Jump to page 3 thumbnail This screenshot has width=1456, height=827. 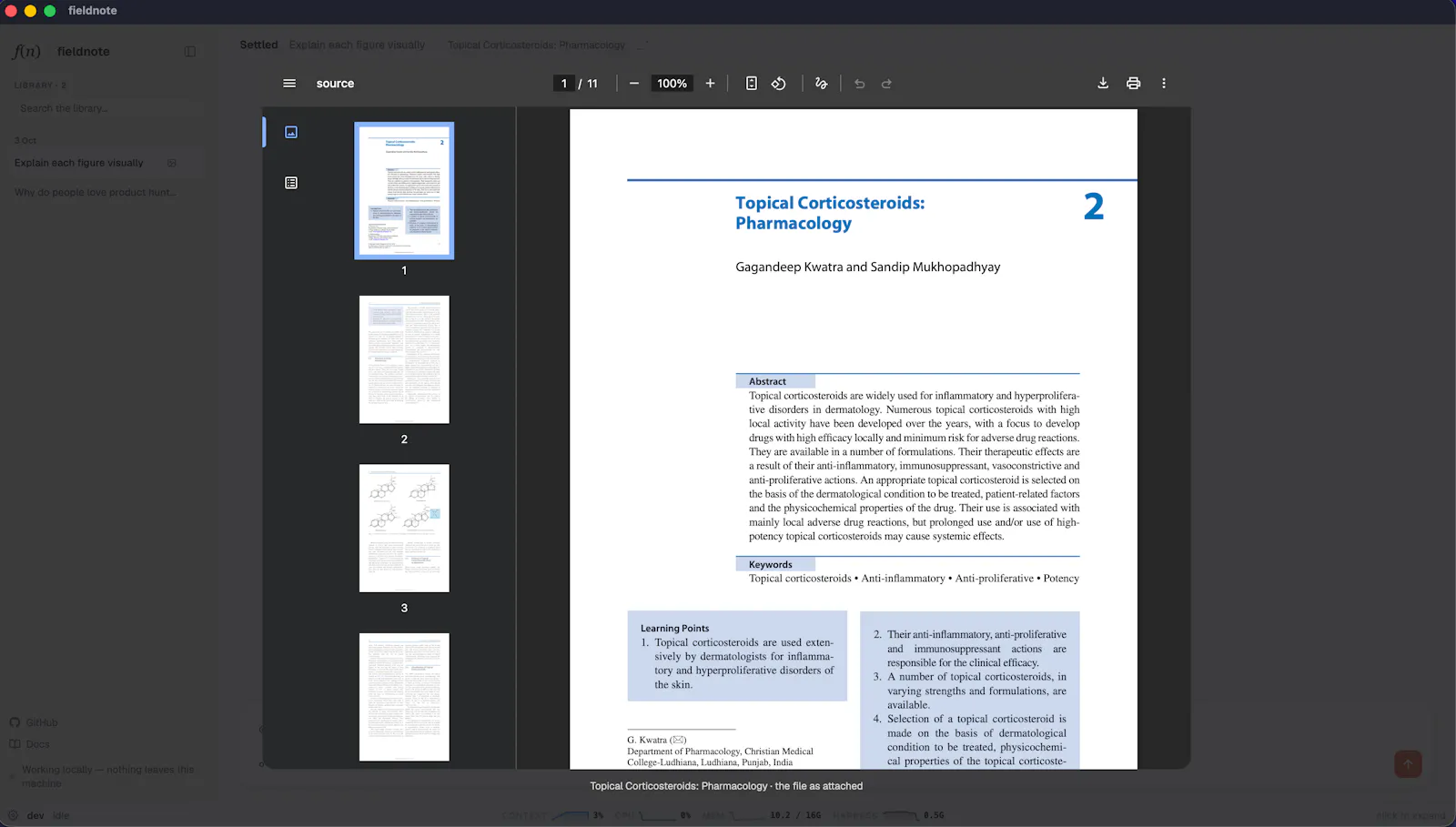click(x=404, y=529)
